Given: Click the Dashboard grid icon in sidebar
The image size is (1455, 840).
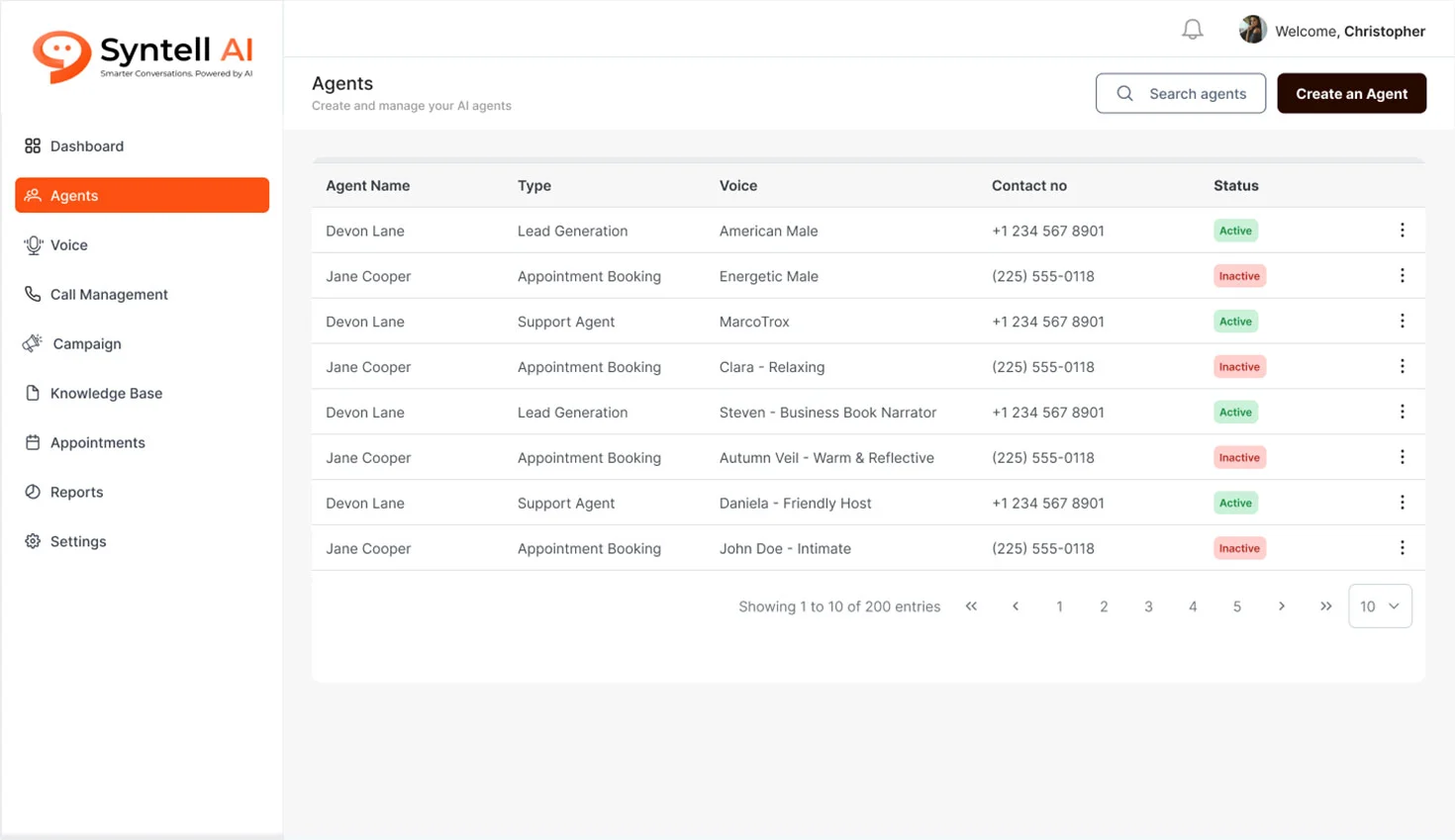Looking at the screenshot, I should click(x=33, y=145).
